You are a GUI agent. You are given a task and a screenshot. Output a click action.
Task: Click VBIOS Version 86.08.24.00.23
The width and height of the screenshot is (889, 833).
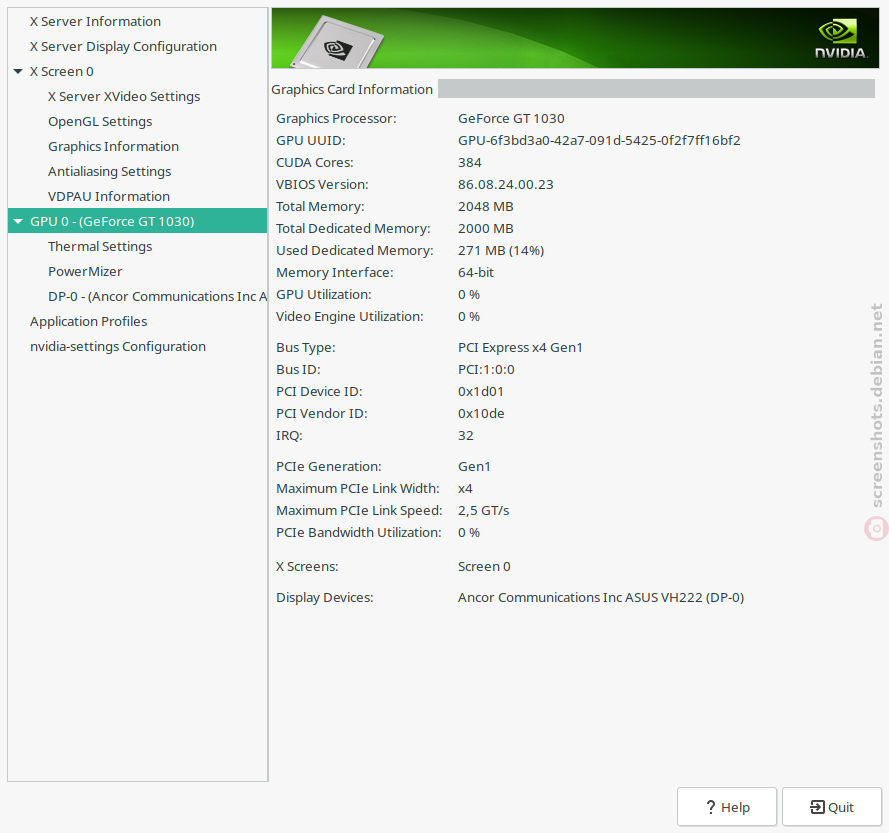pyautogui.click(x=506, y=184)
